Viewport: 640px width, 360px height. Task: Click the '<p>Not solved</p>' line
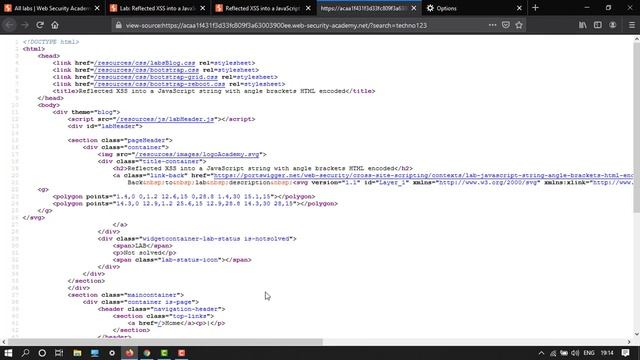tap(144, 253)
